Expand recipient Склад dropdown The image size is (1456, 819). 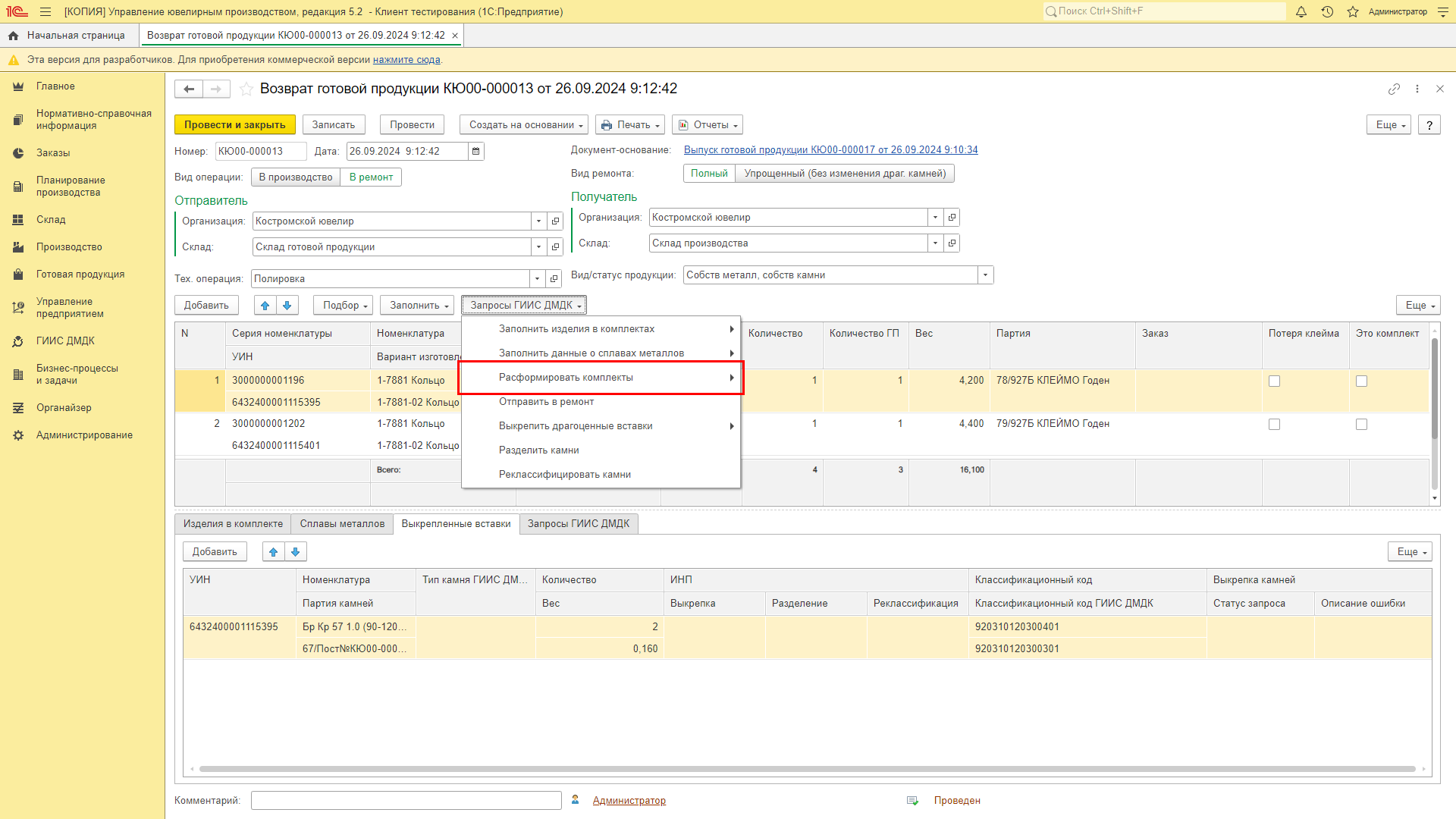click(935, 243)
